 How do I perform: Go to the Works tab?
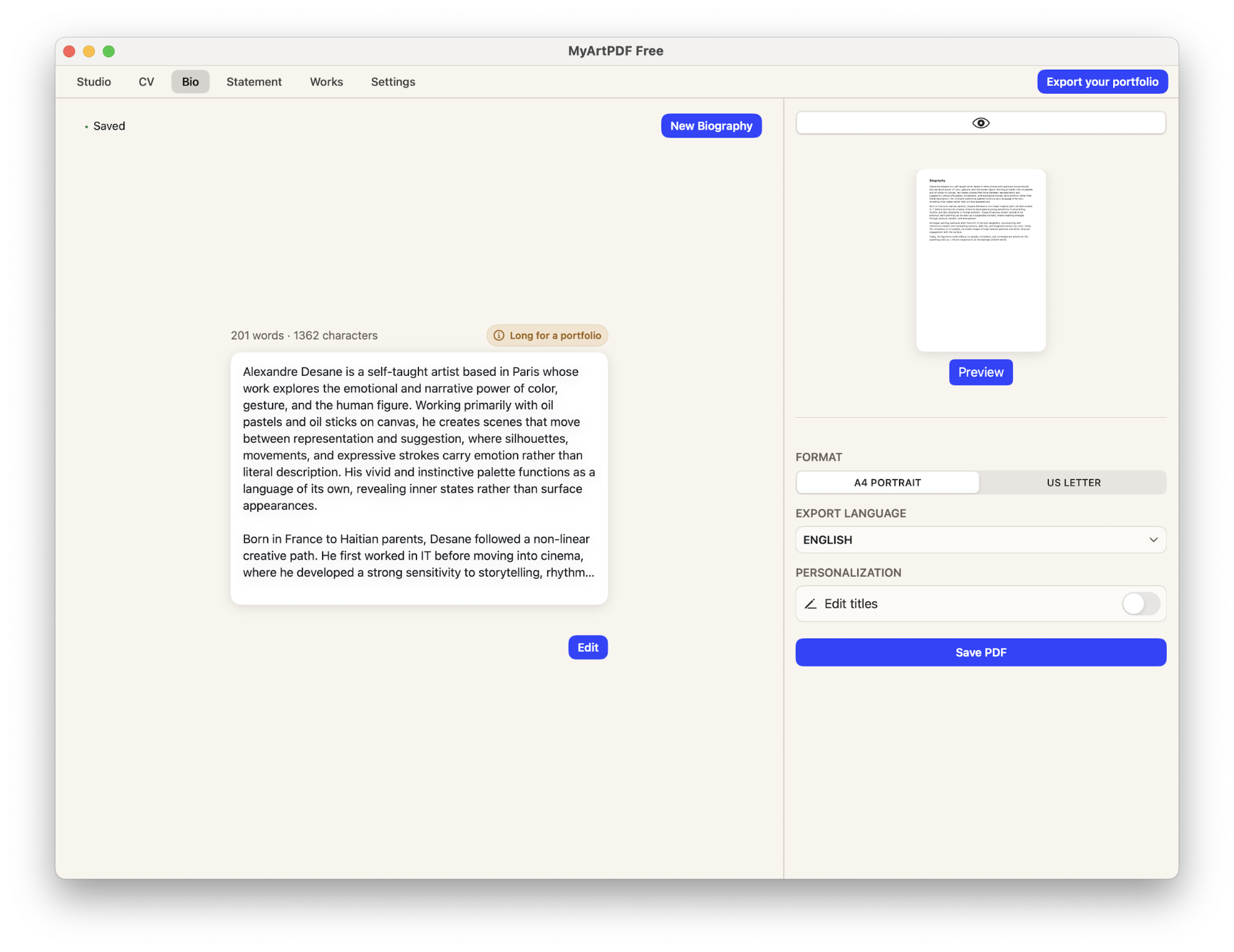coord(326,81)
